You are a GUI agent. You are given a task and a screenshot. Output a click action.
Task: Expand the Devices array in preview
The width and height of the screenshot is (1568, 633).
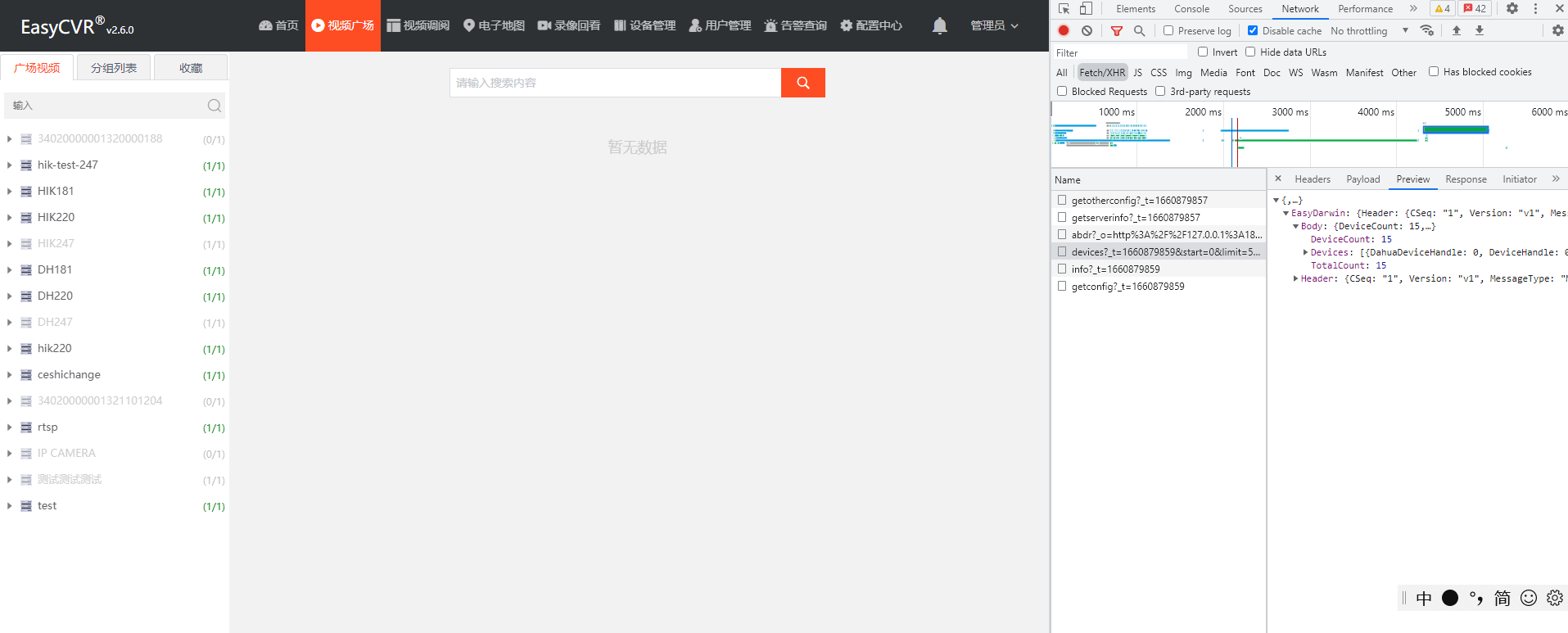coord(1305,252)
